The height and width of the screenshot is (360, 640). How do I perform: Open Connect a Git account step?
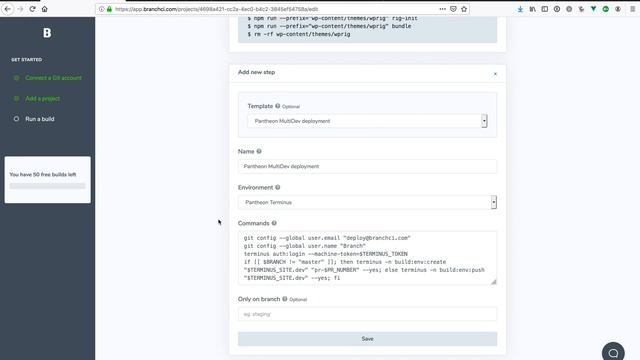point(53,78)
